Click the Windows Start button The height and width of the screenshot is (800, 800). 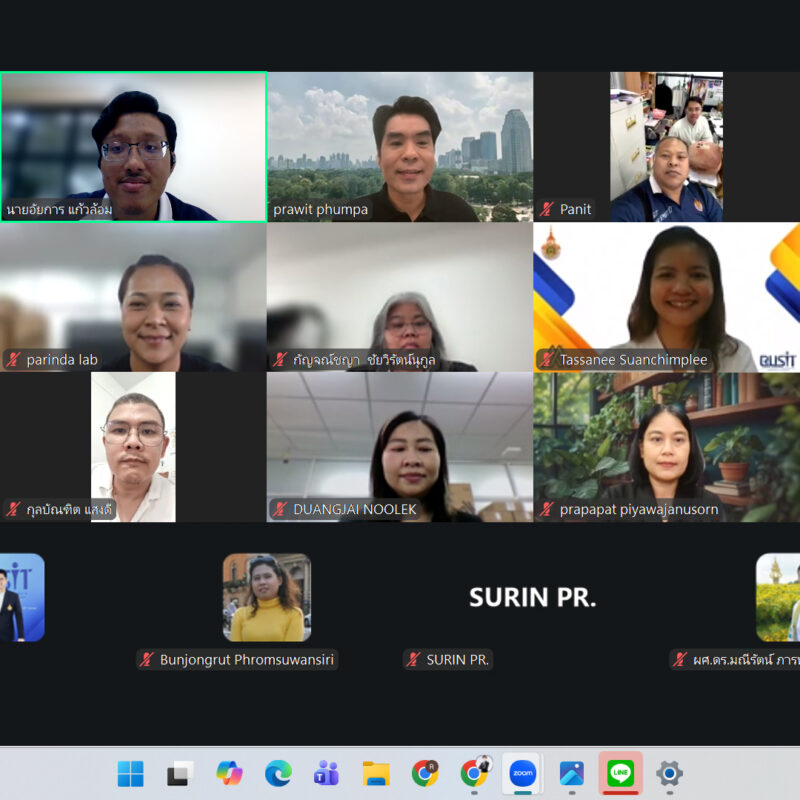131,773
